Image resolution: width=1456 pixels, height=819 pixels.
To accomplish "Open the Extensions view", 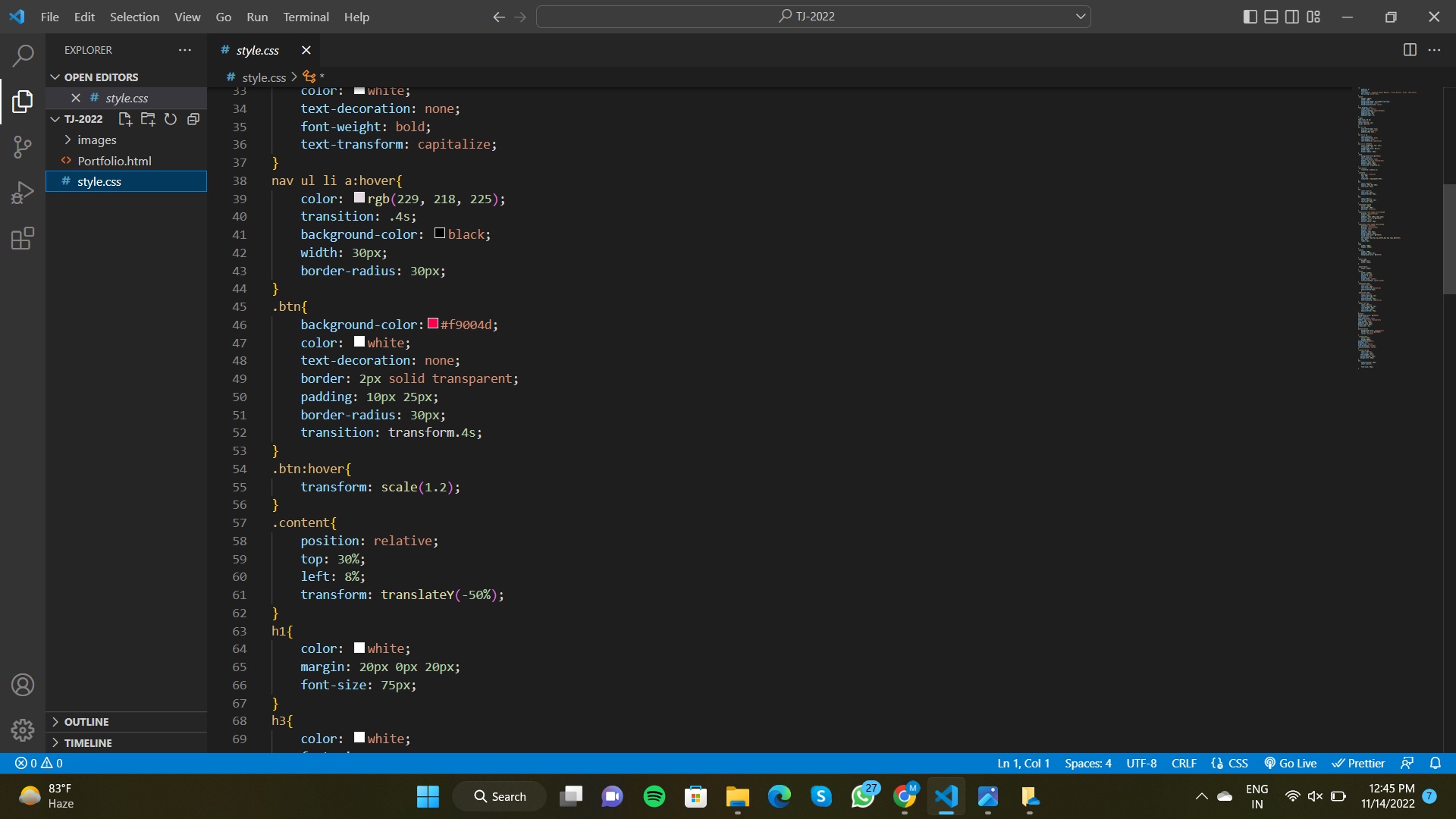I will click(23, 238).
